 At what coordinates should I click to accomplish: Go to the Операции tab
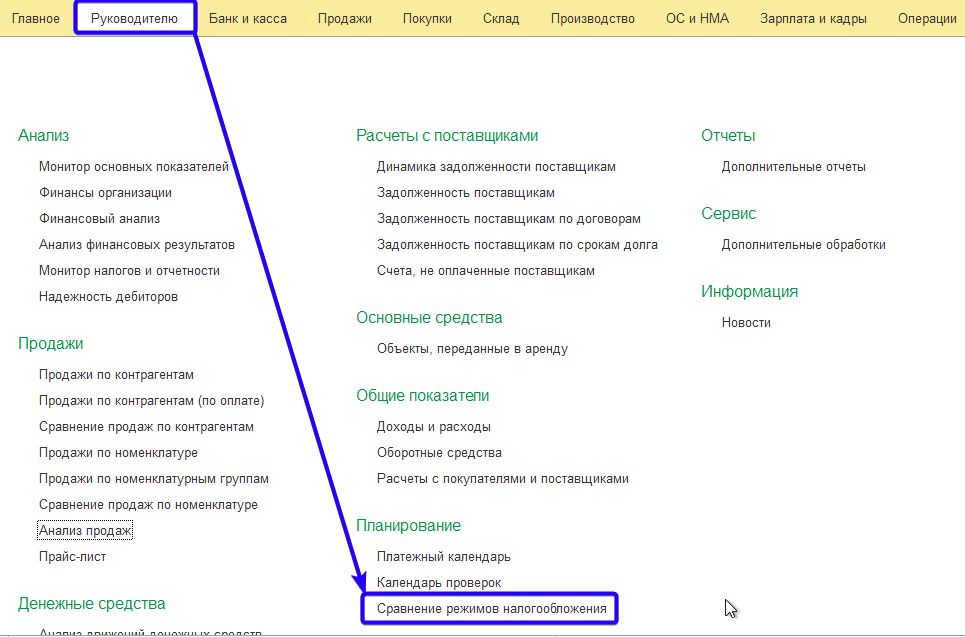point(927,18)
